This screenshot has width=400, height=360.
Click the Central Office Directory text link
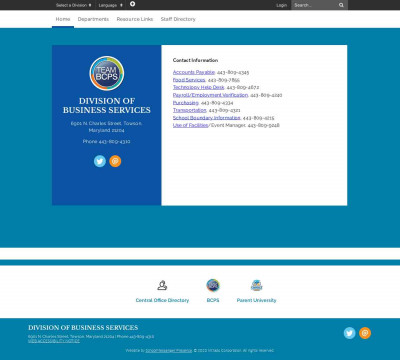point(162,300)
